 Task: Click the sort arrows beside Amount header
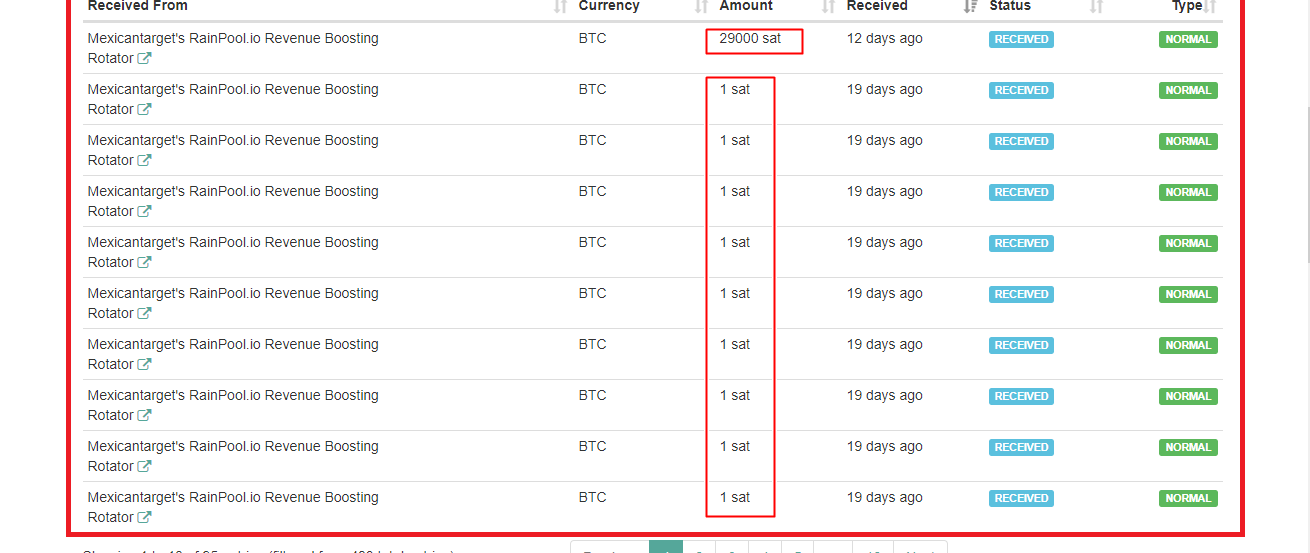pyautogui.click(x=828, y=6)
